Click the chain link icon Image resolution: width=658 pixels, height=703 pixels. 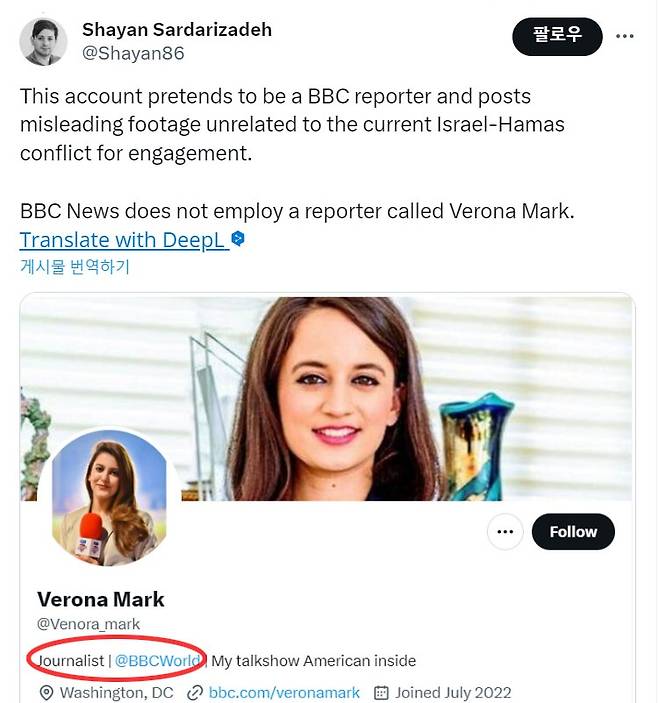[x=195, y=692]
